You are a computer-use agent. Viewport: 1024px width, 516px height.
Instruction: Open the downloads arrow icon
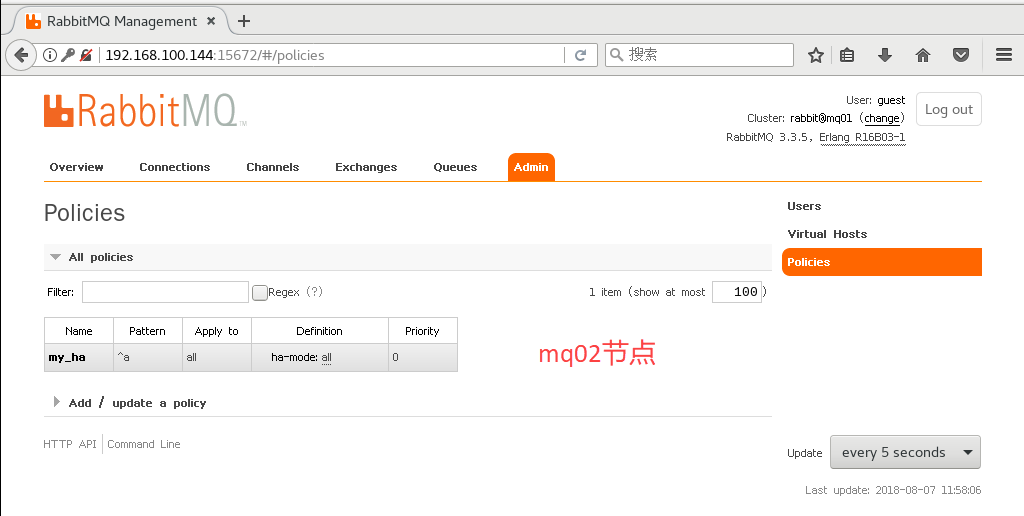click(885, 56)
